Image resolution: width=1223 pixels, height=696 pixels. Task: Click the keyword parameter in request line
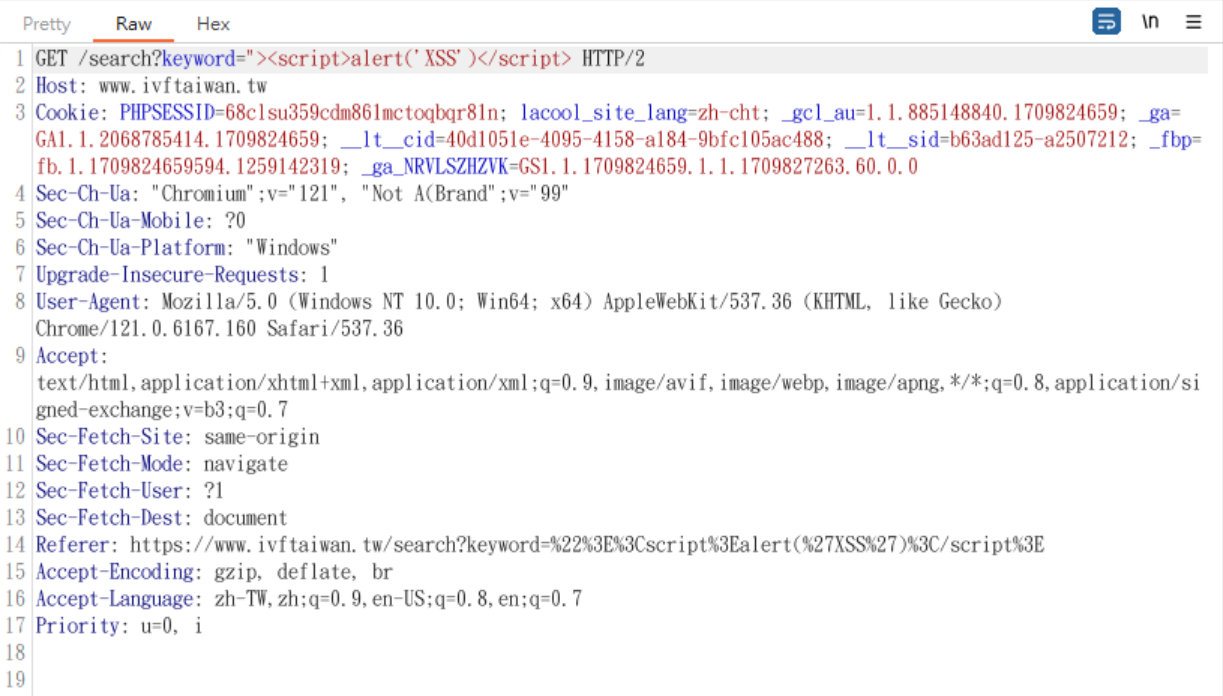199,59
